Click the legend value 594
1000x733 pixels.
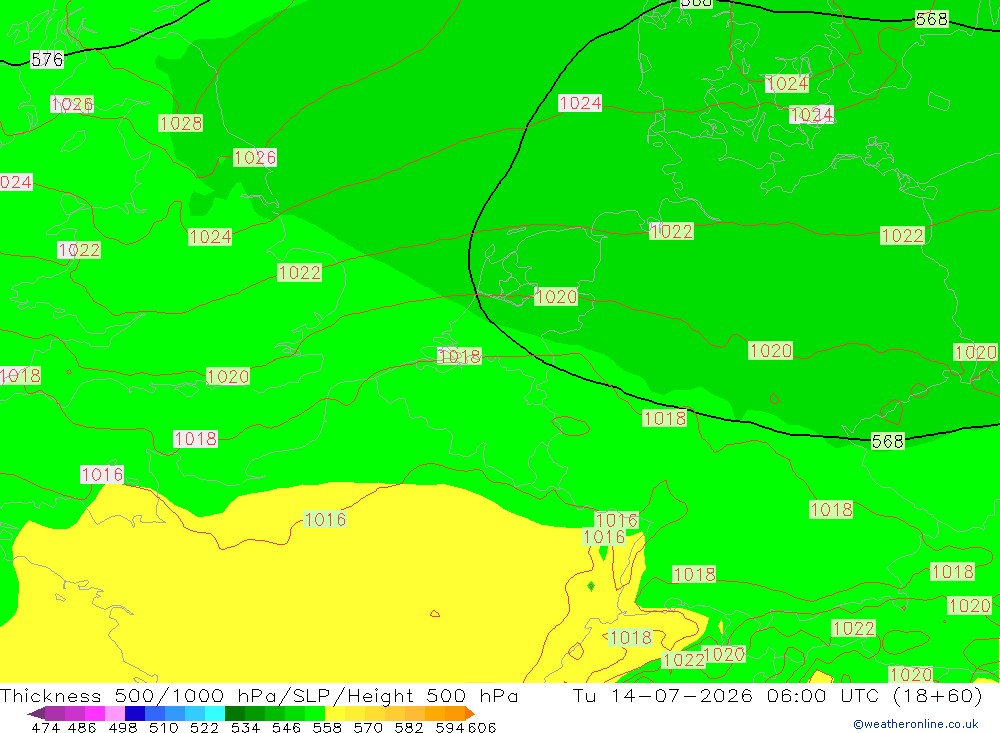click(x=450, y=727)
